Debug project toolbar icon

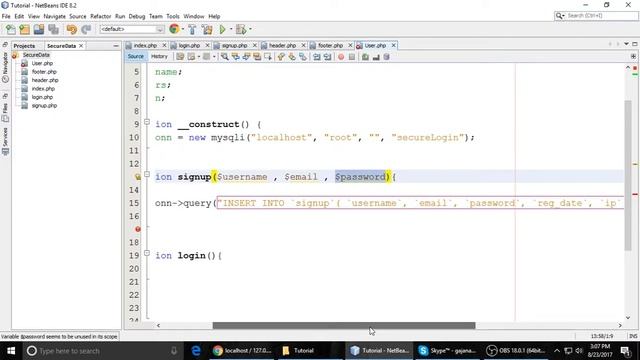(x=241, y=29)
